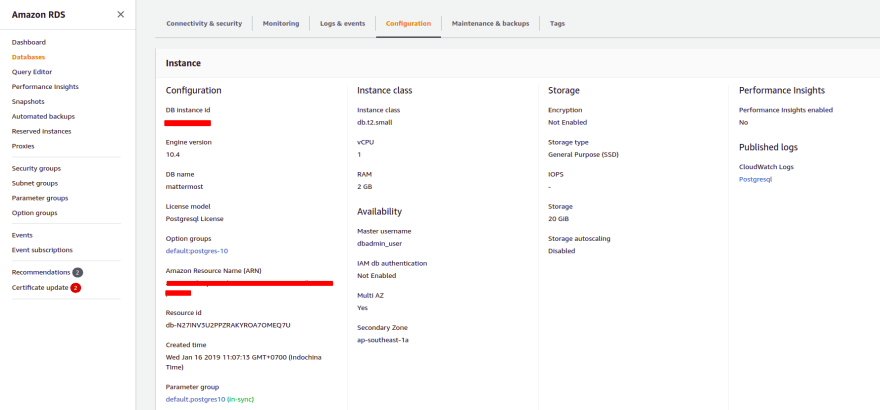Navigate to Snapshots
The width and height of the screenshot is (880, 410).
[x=28, y=102]
